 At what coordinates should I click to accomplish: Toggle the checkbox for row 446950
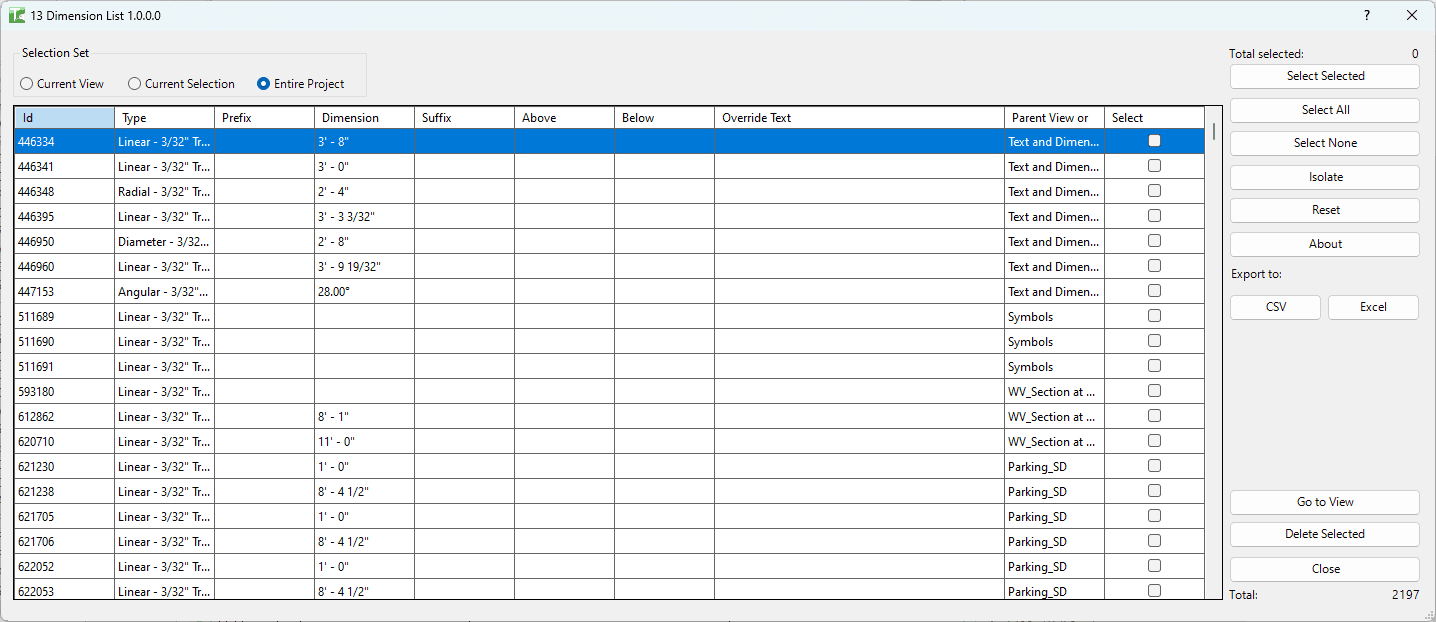pos(1154,241)
